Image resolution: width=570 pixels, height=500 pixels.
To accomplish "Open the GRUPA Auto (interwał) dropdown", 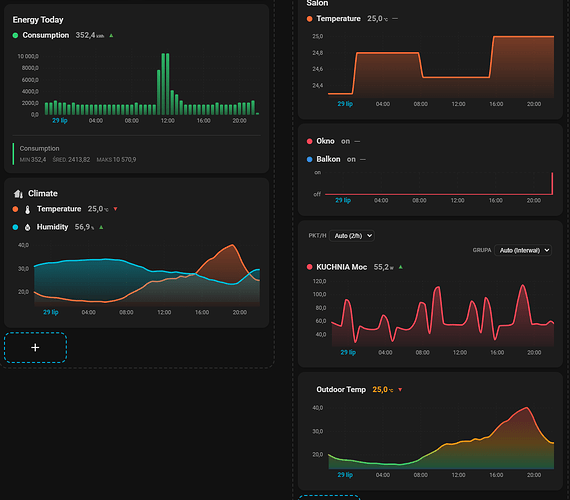I will click(523, 250).
